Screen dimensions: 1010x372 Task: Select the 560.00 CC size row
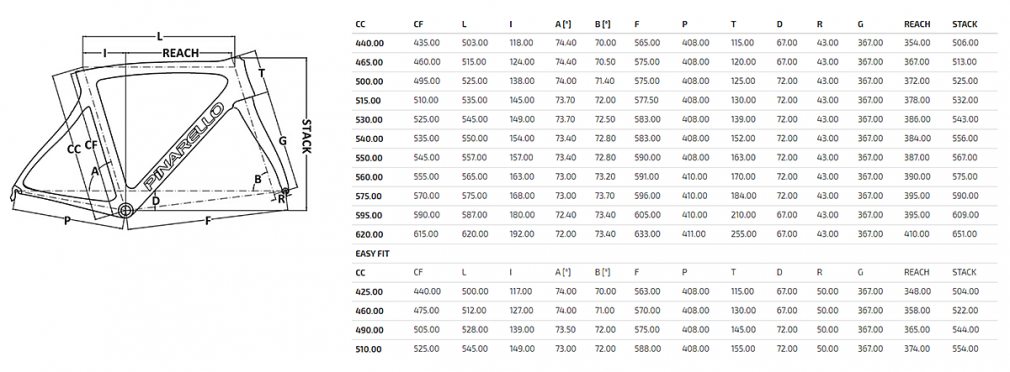point(675,177)
